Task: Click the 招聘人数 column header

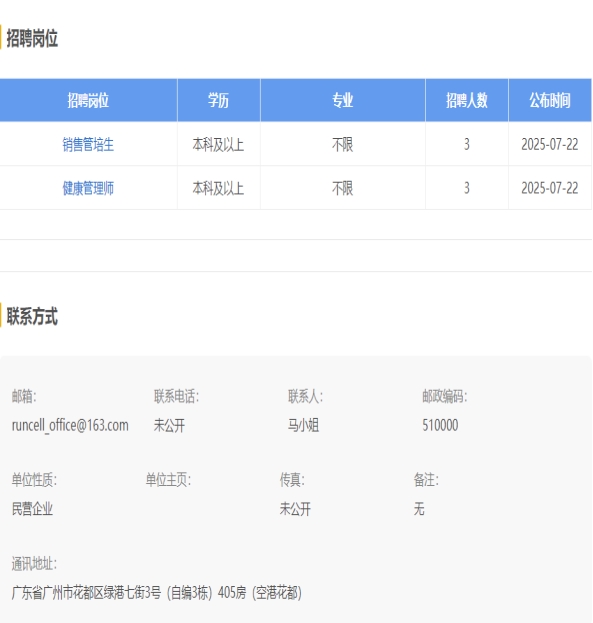Action: click(x=467, y=100)
